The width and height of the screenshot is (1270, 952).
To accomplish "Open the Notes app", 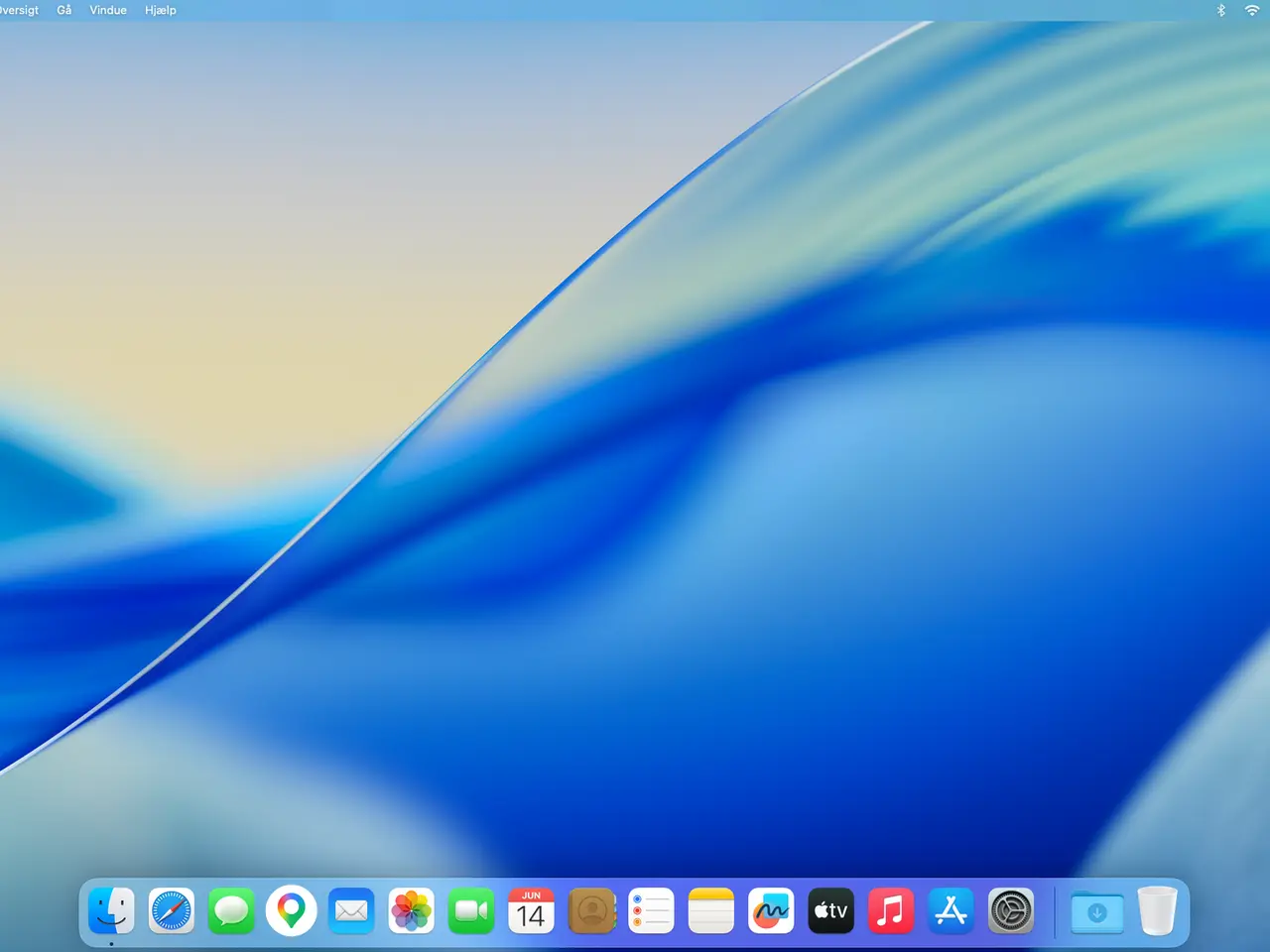I will coord(711,910).
